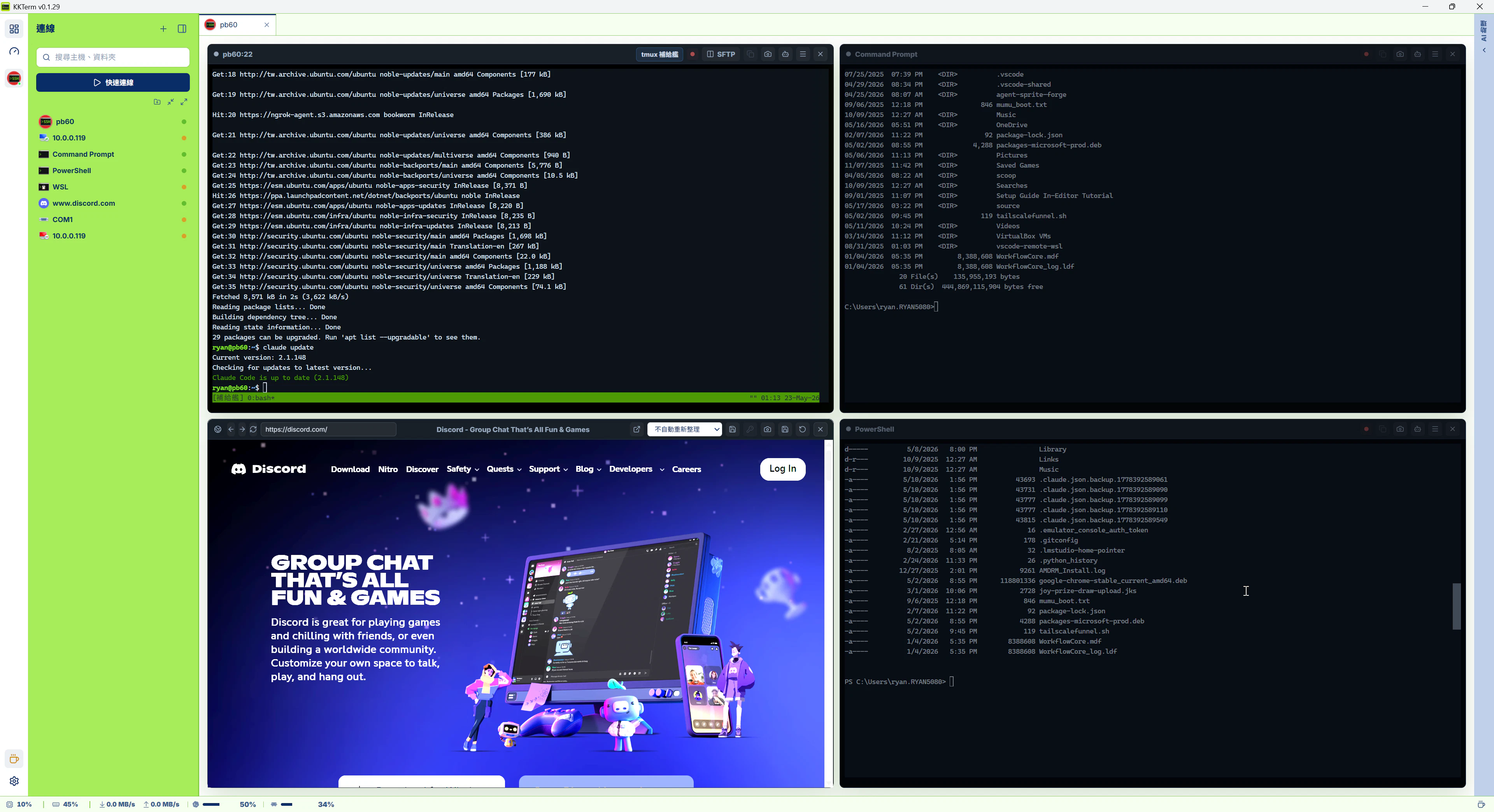Viewport: 1494px width, 812px height.
Task: Click the copy icon in the Command Prompt pane
Action: click(1383, 54)
